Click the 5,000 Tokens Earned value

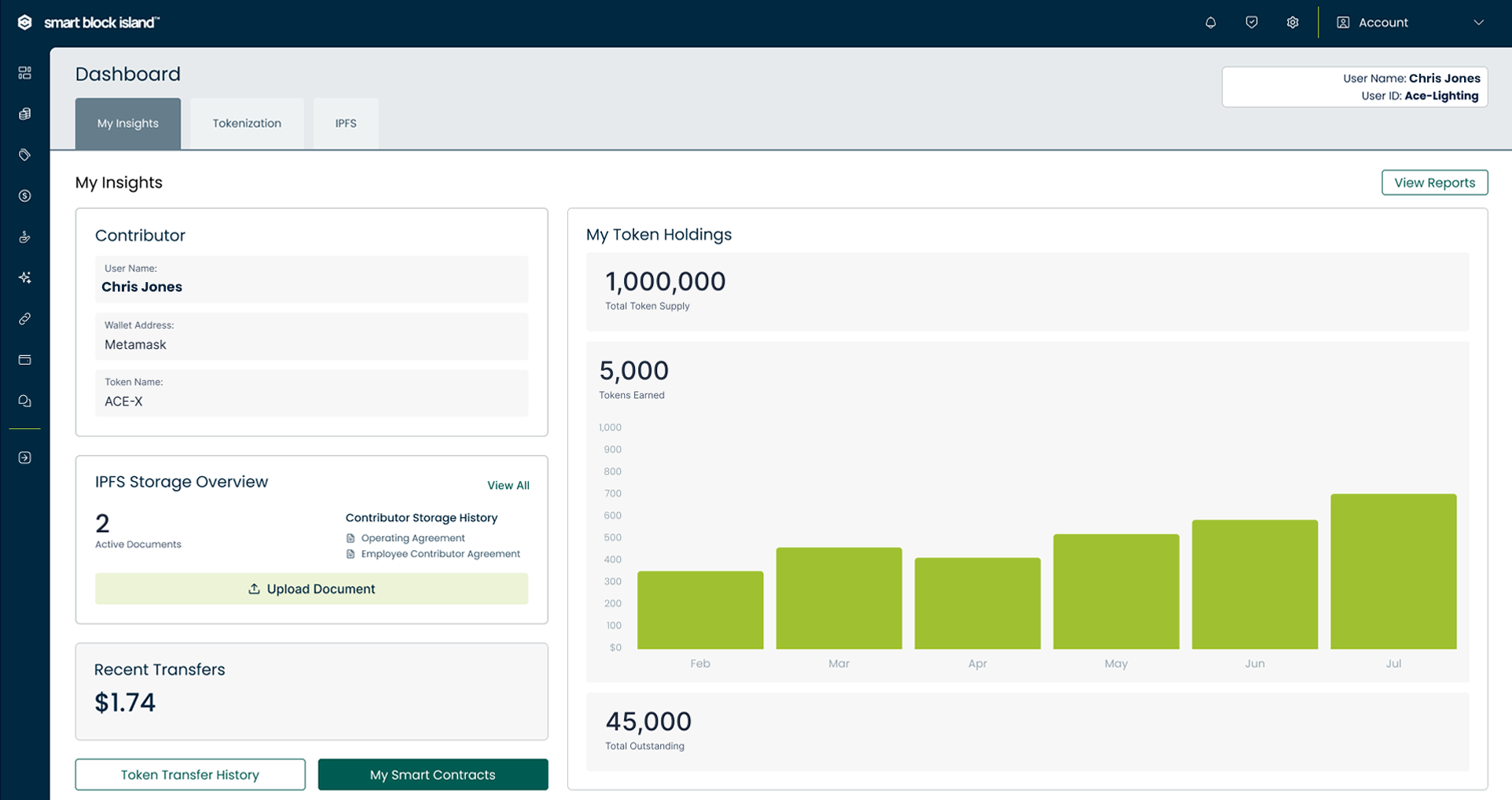[633, 370]
